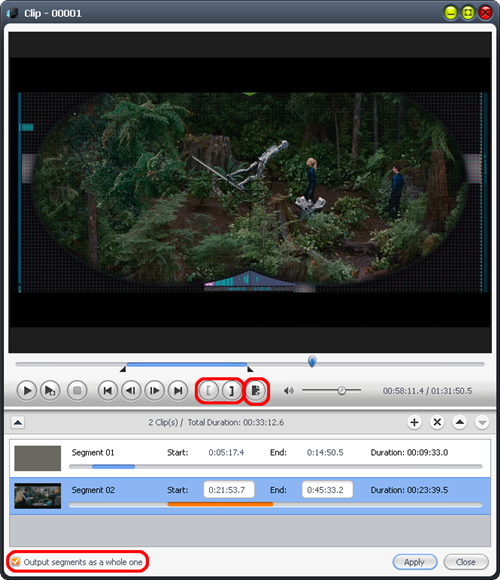
Task: Delete the selected clip with X icon
Action: coord(437,422)
